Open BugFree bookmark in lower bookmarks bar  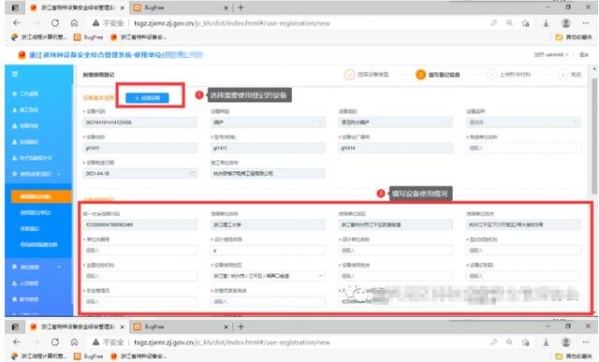click(89, 356)
